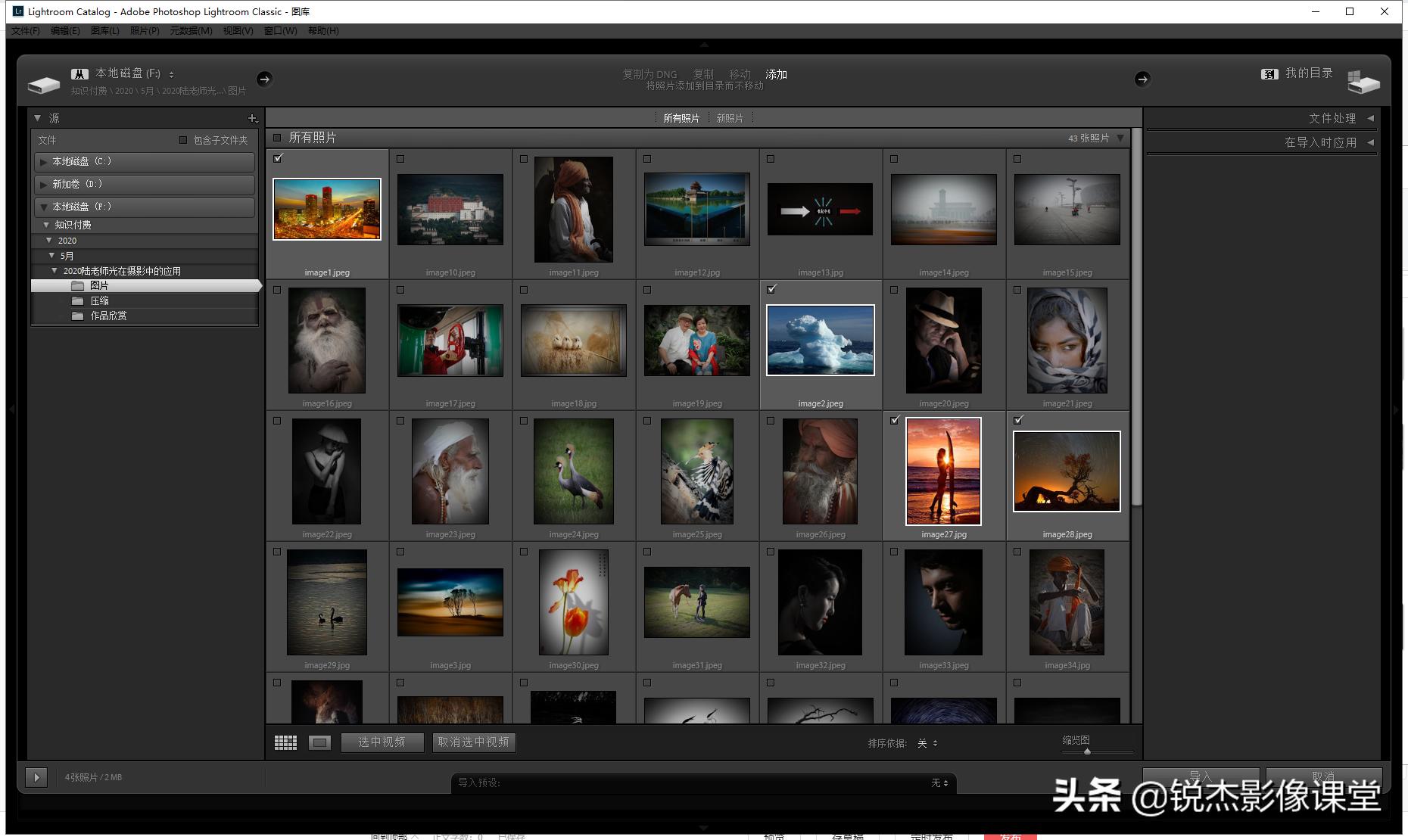
Task: Open the 元数据(M) menu
Action: tap(191, 31)
